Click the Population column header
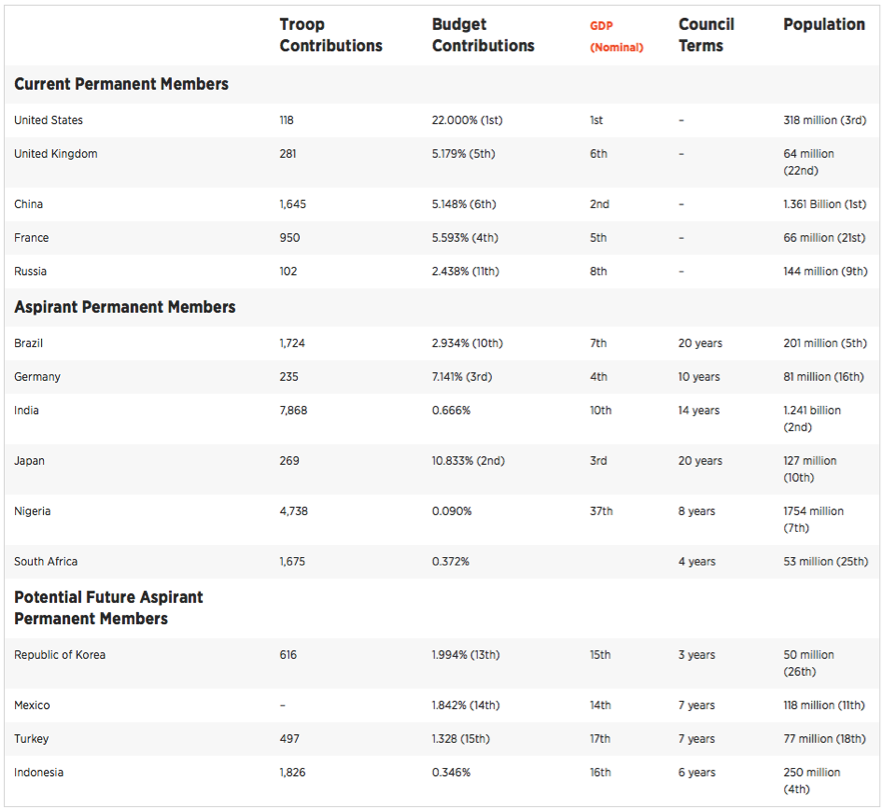 pos(824,25)
